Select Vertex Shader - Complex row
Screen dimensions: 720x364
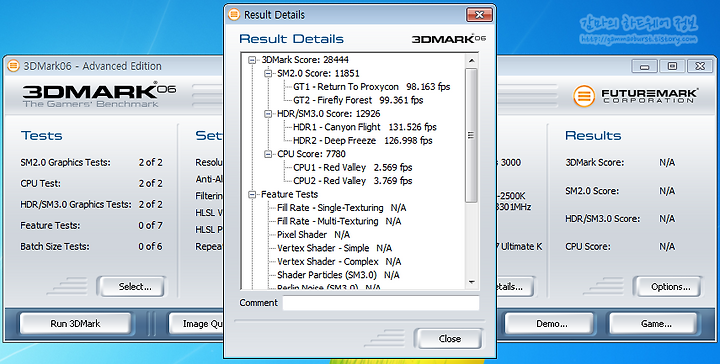(339, 262)
